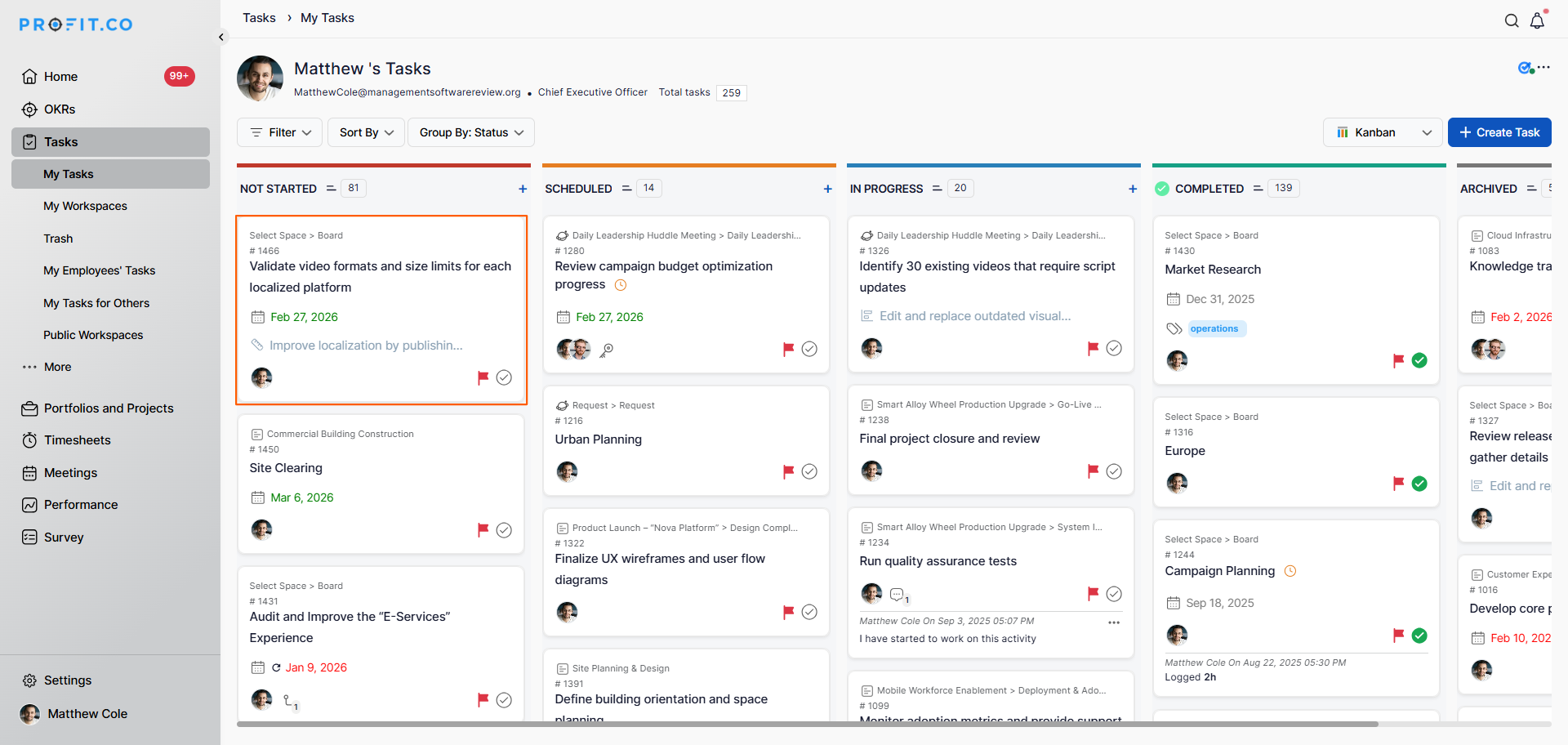Click the Create Task button
The height and width of the screenshot is (745, 1568).
[1499, 132]
